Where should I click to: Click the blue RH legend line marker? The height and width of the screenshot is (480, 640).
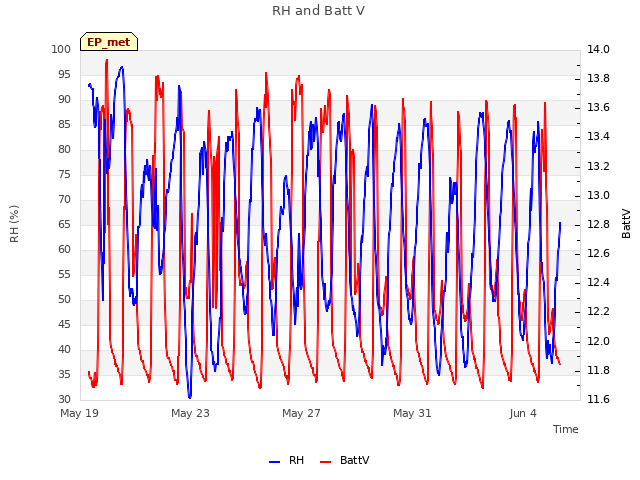(x=275, y=462)
